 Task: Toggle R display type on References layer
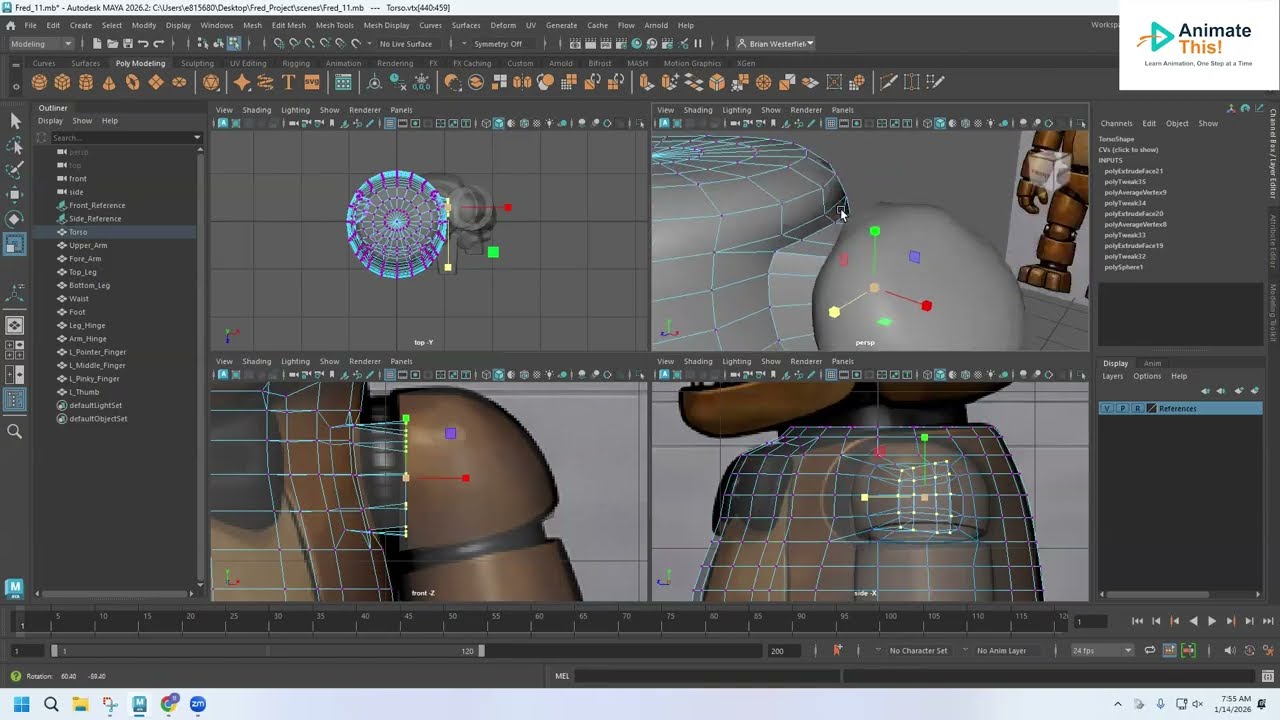pyautogui.click(x=1137, y=408)
